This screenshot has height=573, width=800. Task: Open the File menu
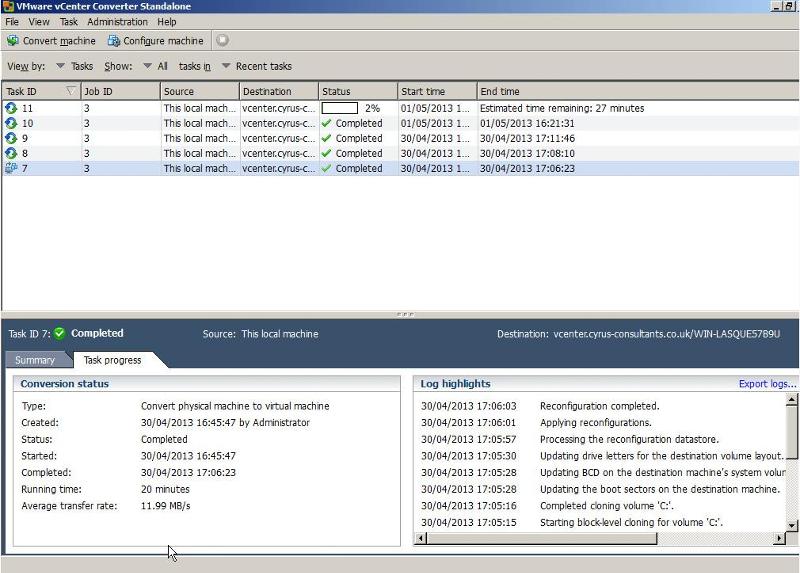[12, 21]
